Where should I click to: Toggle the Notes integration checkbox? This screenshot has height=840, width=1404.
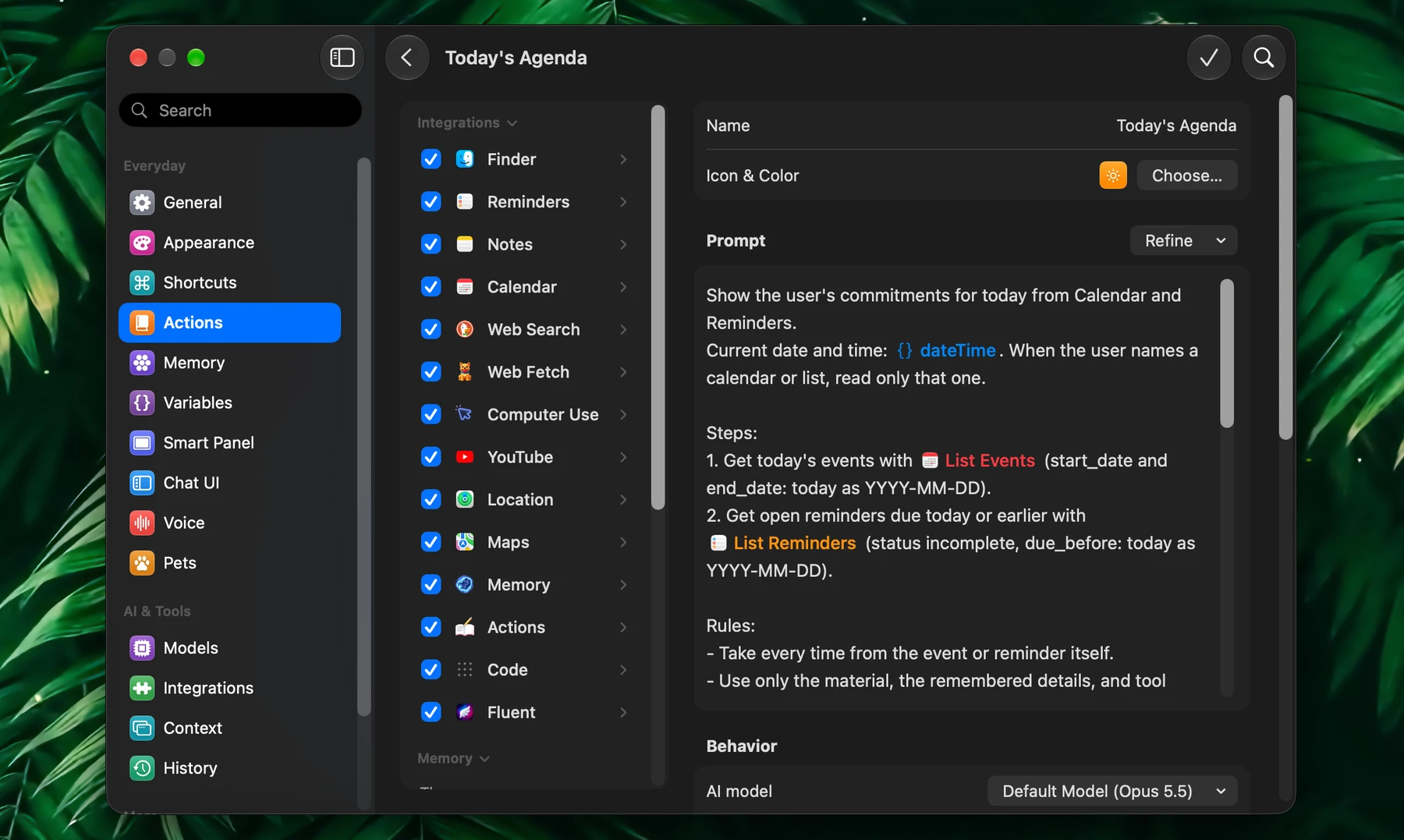431,244
